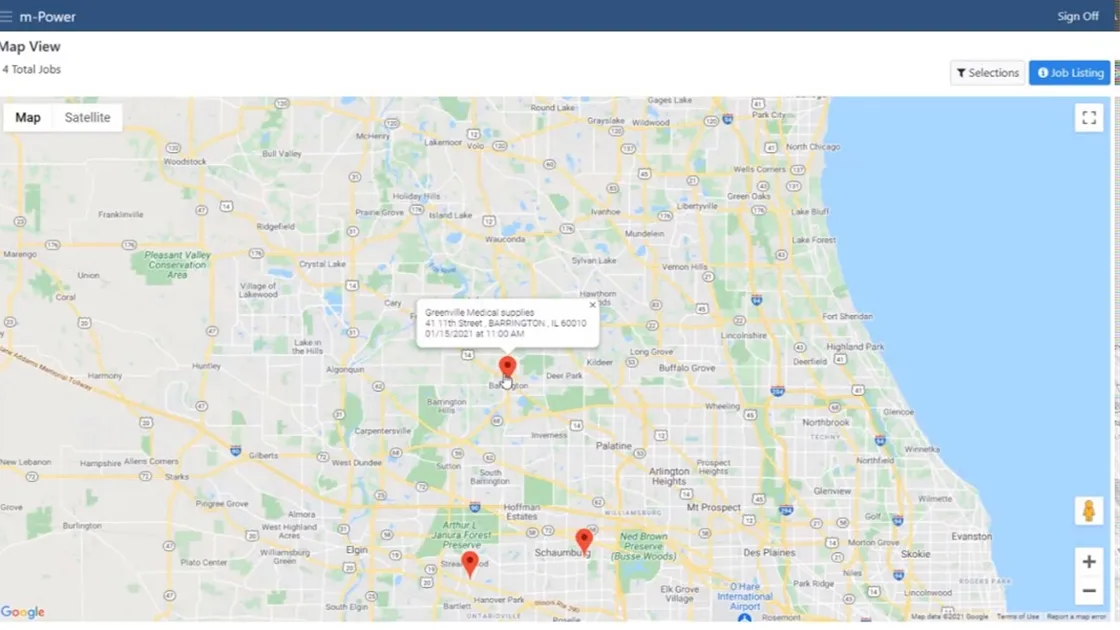Screen dimensions: 1120x630
Task: Toggle fullscreen map view
Action: pos(1089,118)
